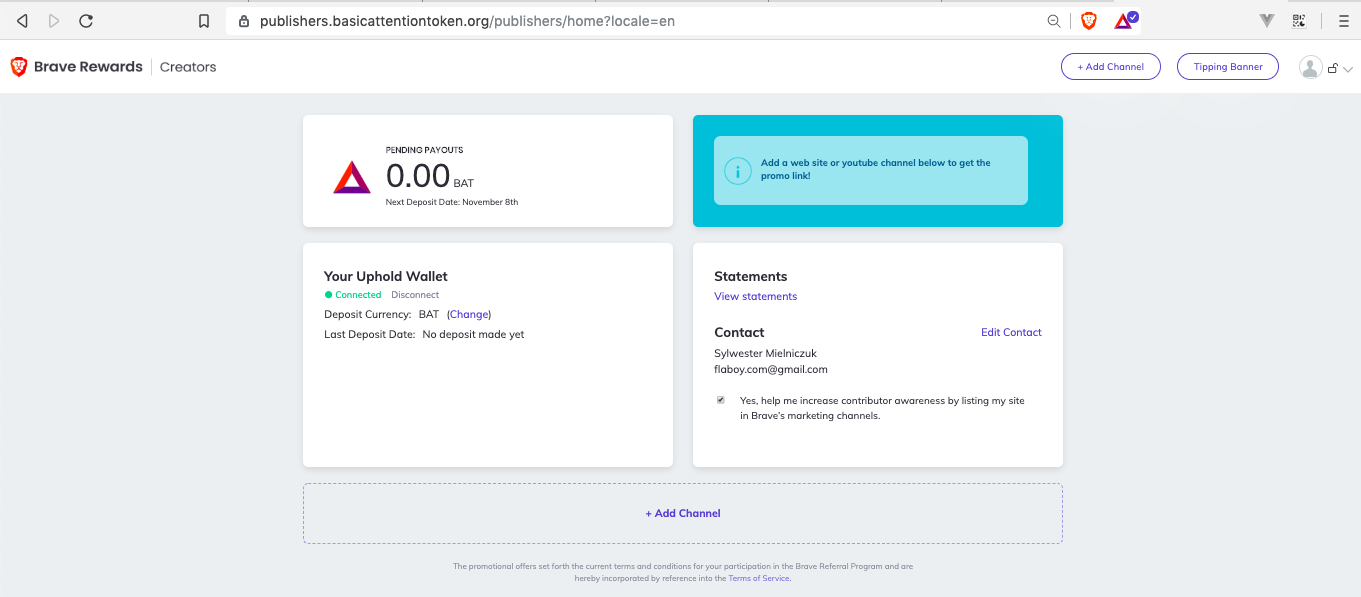Click the promo link info message text
Screen dimensions: 1361x597
876,169
